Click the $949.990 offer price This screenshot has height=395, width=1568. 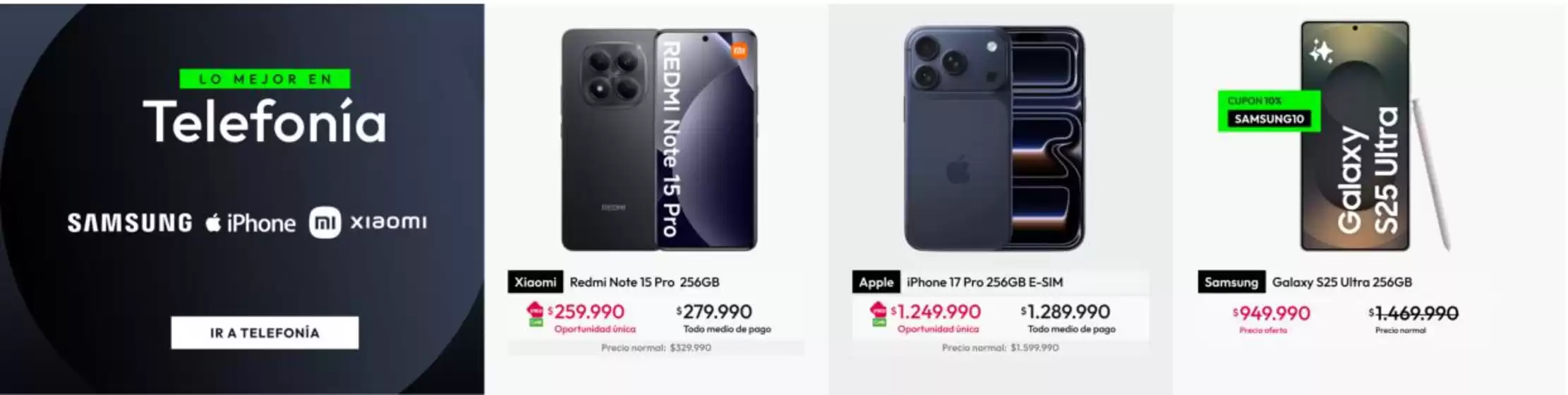(x=1272, y=313)
